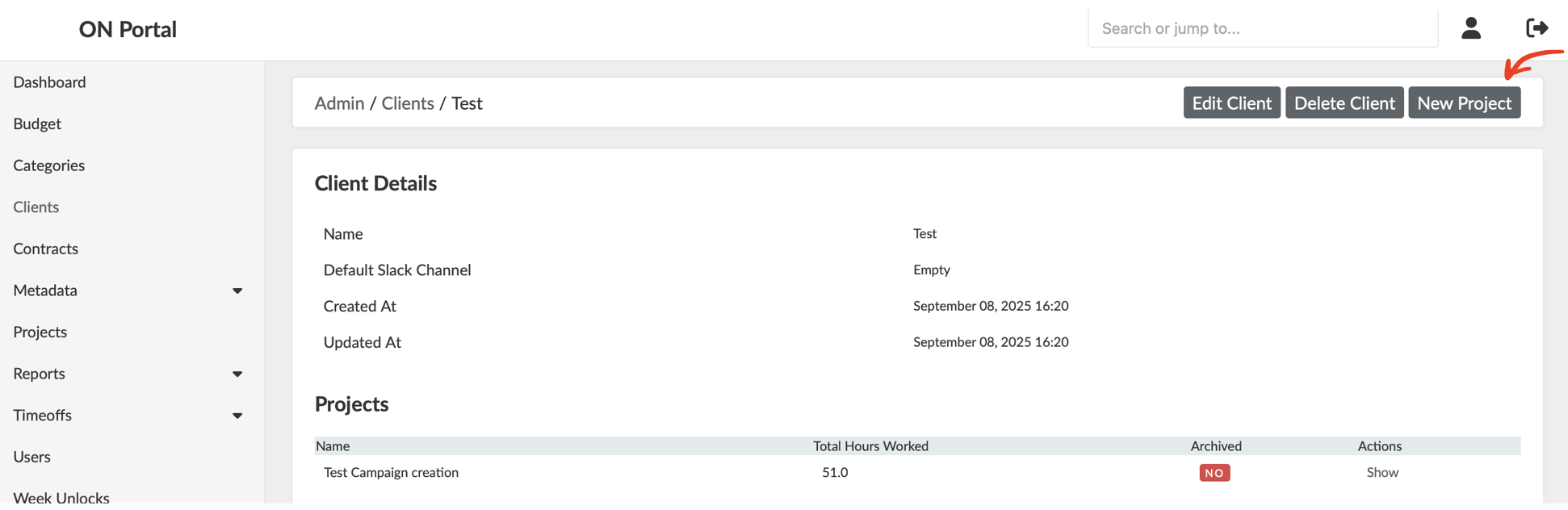Focus the Search or jump to field
This screenshot has width=1568, height=510.
(x=1262, y=28)
